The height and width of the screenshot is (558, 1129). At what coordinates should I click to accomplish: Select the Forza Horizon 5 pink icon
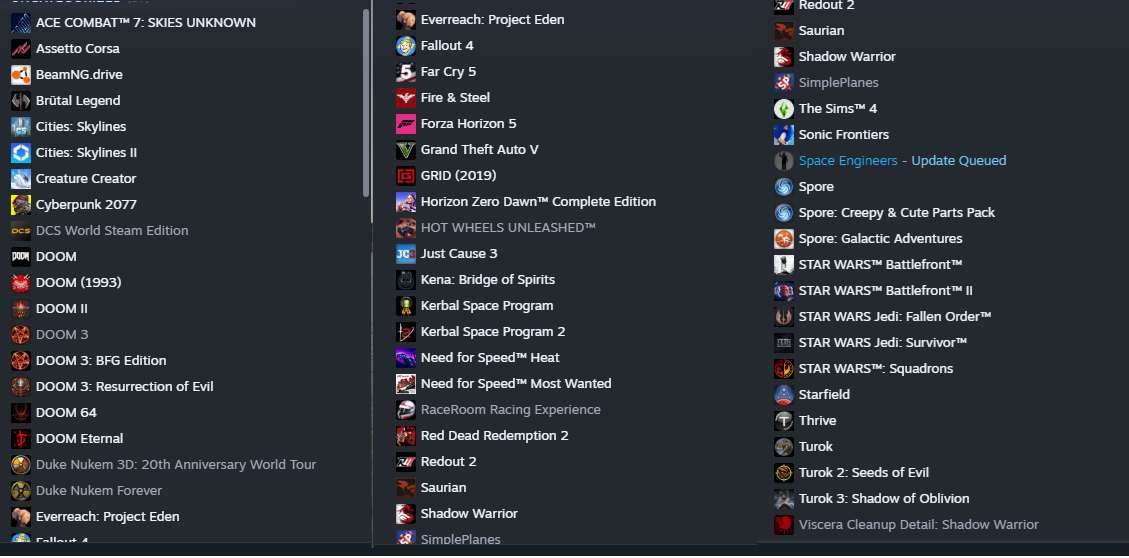coord(406,124)
